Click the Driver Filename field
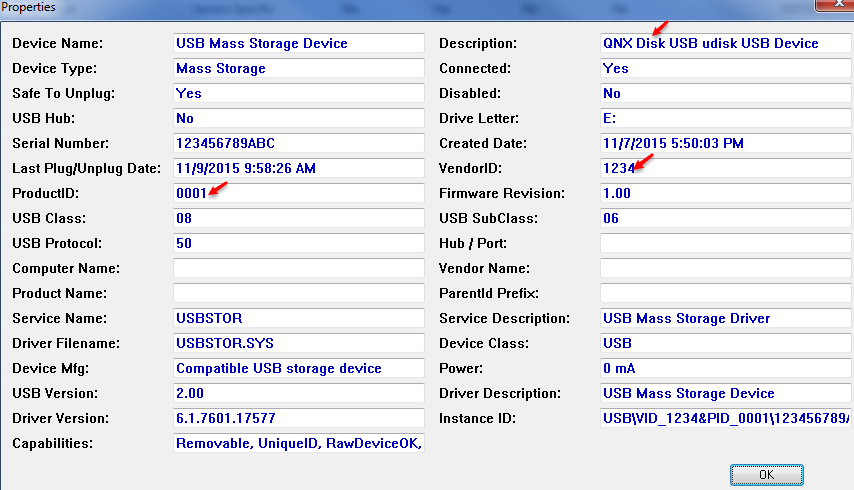Viewport: 854px width, 490px height. point(298,344)
